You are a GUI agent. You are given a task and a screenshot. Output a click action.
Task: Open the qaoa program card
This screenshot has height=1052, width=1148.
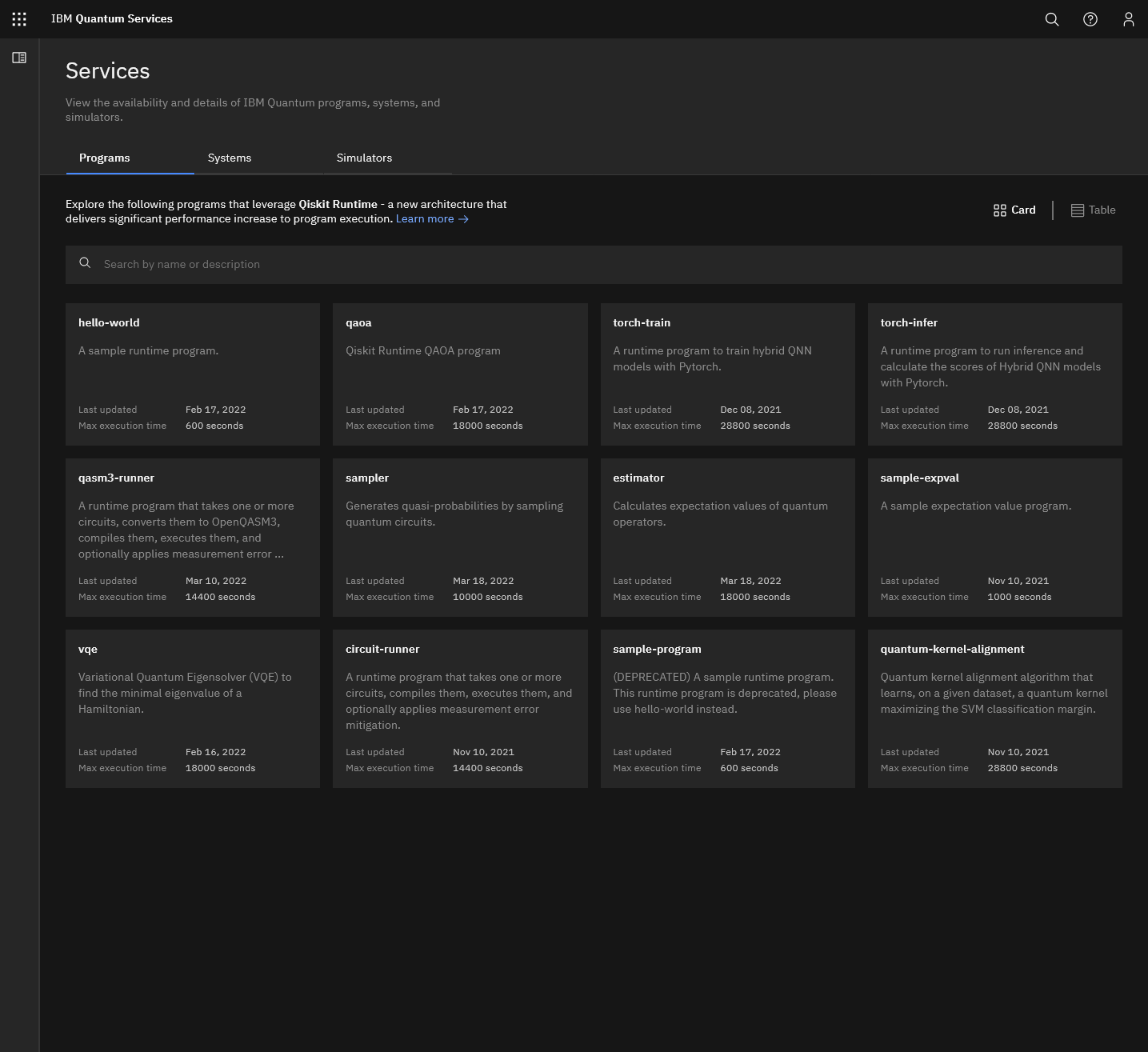[x=460, y=374]
